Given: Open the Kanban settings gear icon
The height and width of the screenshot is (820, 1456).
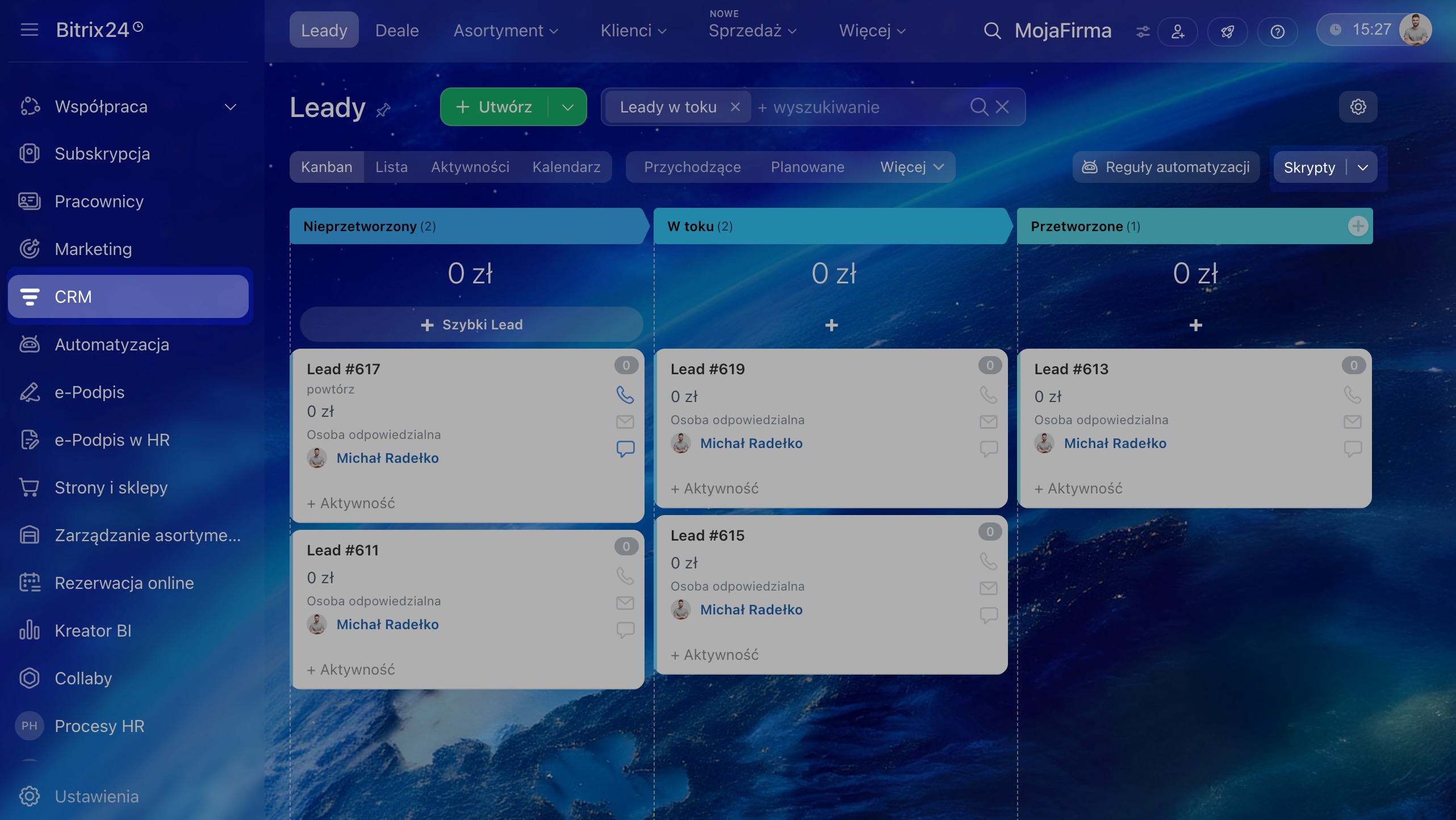Looking at the screenshot, I should click(x=1358, y=107).
